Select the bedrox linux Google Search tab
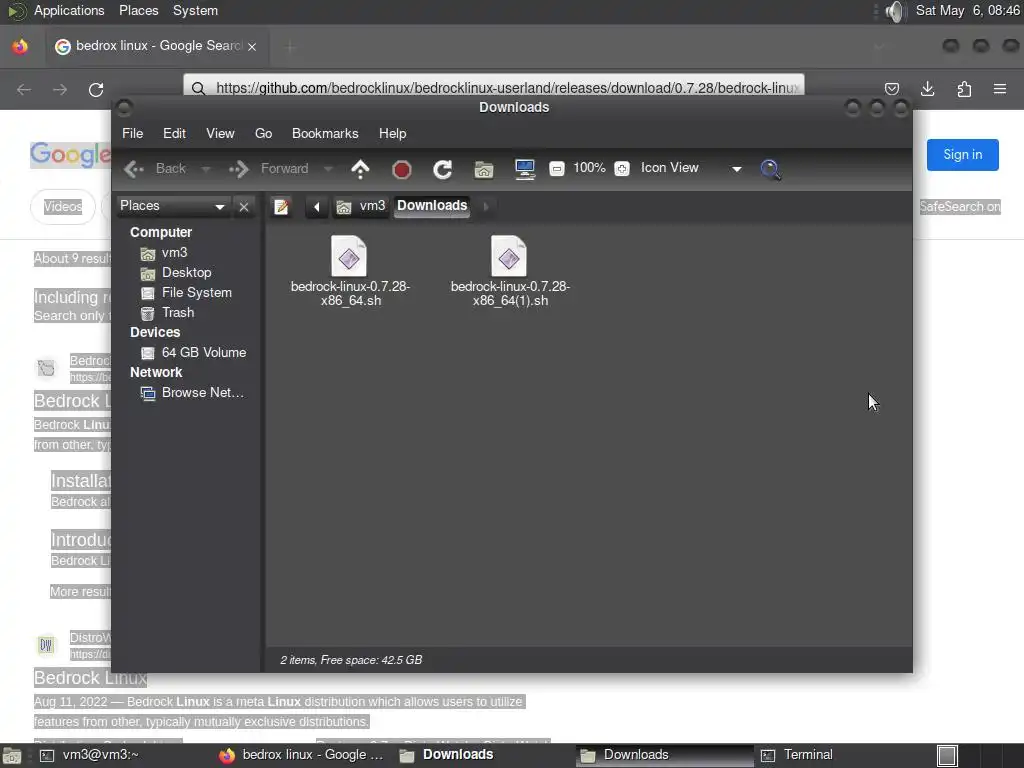 click(x=157, y=46)
